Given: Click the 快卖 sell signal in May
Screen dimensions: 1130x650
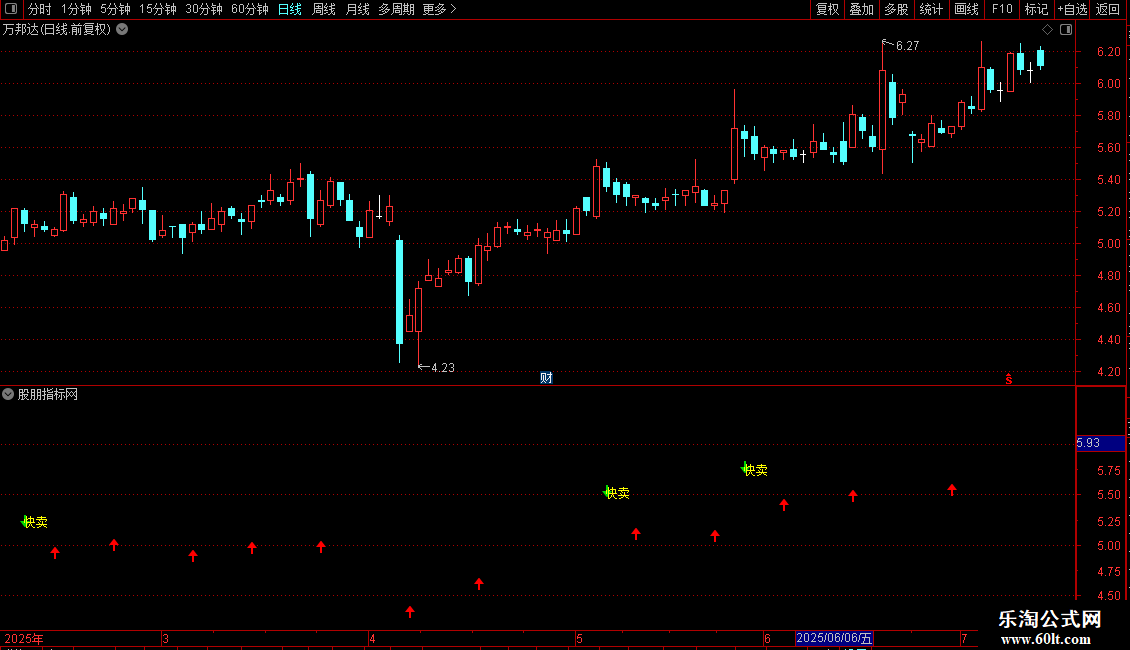Looking at the screenshot, I should (616, 493).
